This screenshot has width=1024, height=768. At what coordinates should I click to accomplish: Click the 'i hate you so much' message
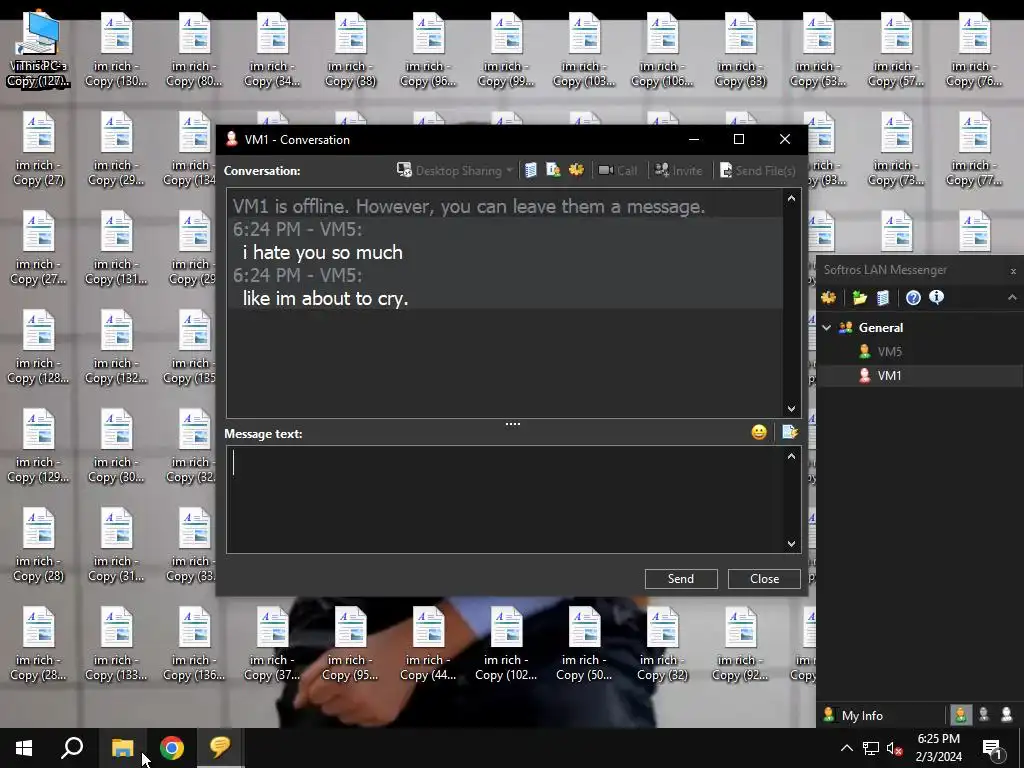coord(323,253)
